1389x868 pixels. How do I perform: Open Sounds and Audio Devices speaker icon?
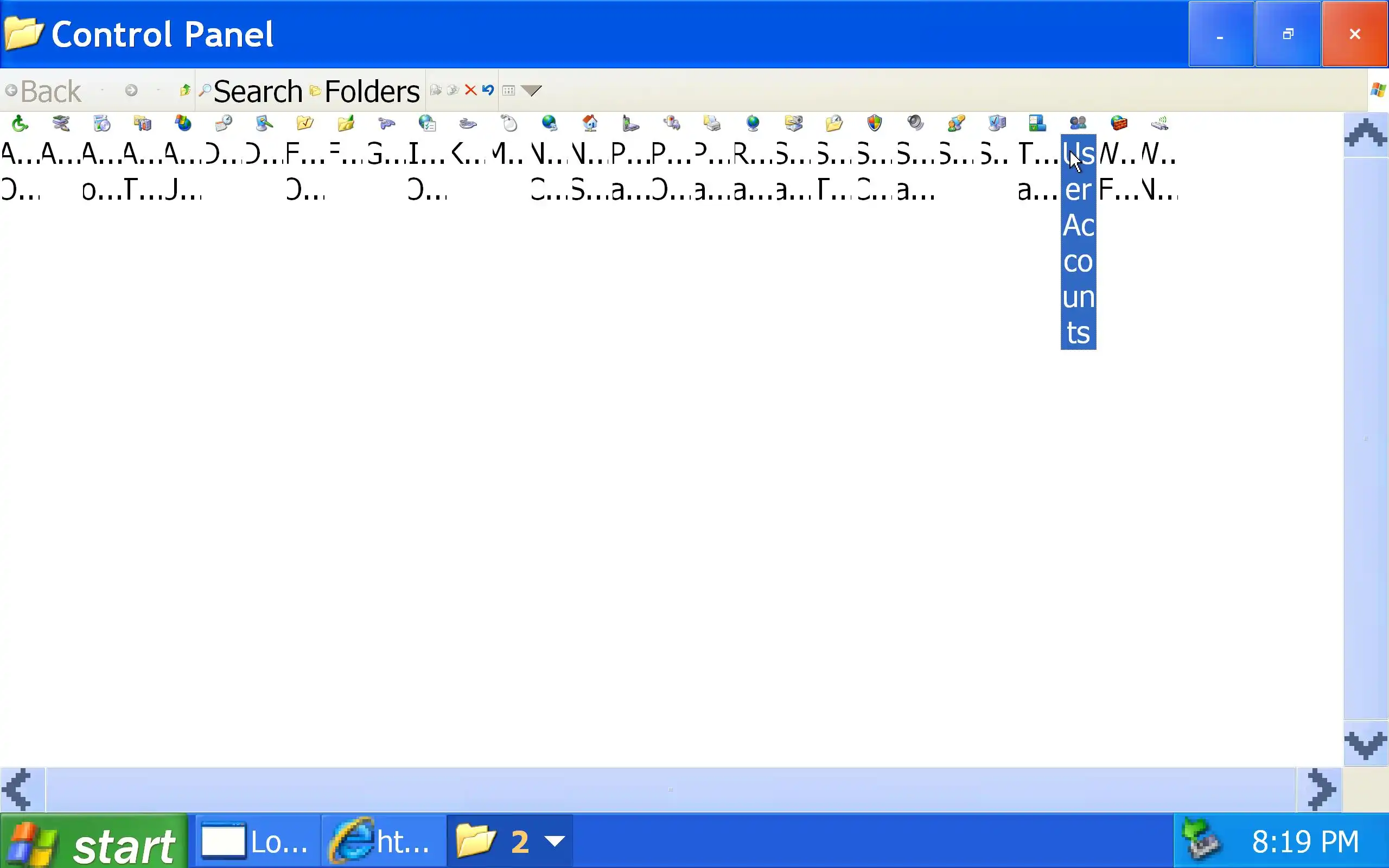pos(915,124)
